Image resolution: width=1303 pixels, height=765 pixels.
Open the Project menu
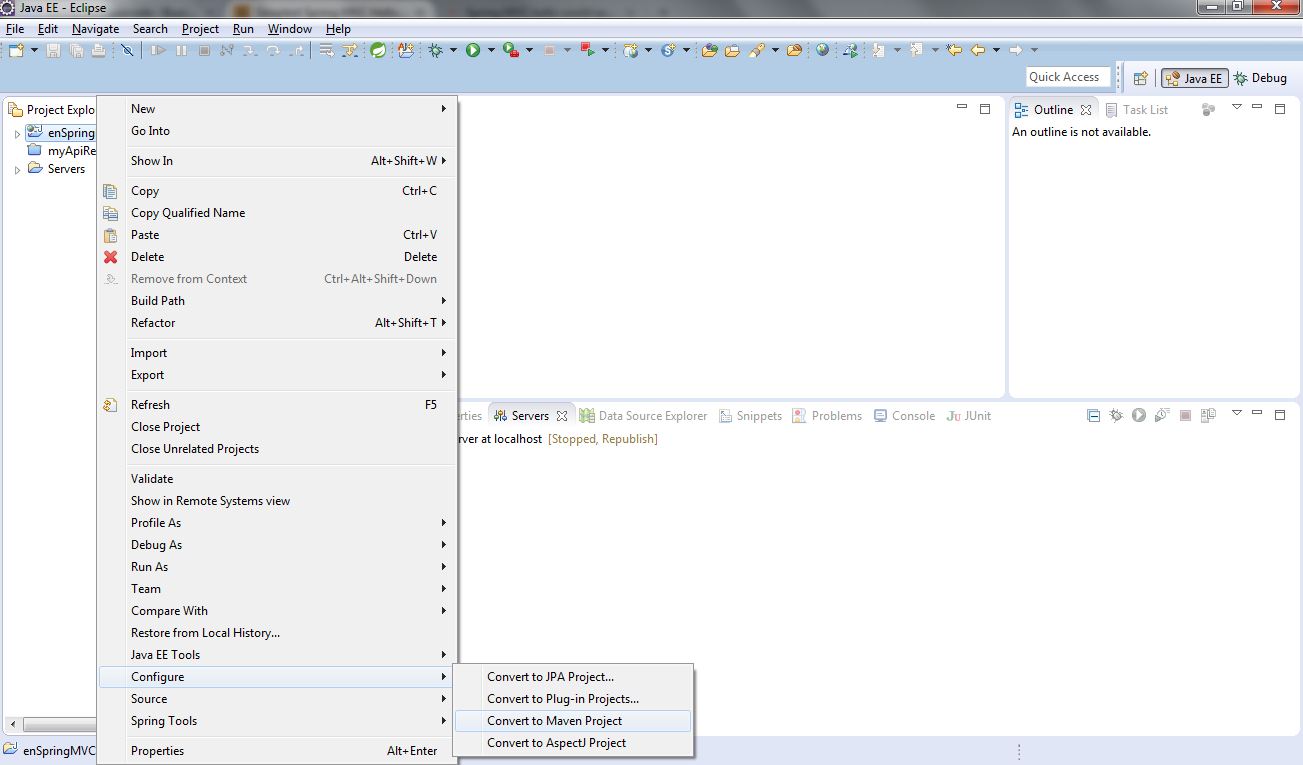click(x=200, y=29)
